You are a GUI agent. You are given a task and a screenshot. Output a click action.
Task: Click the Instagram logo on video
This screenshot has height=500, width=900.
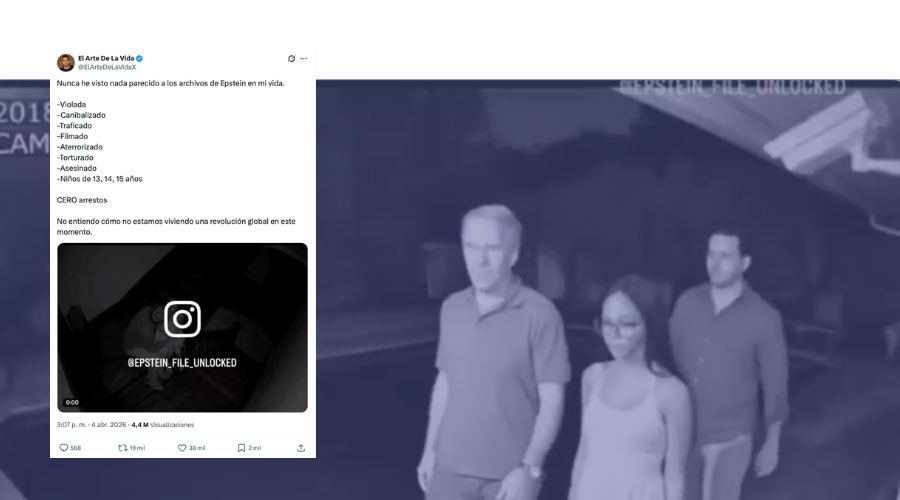(182, 319)
